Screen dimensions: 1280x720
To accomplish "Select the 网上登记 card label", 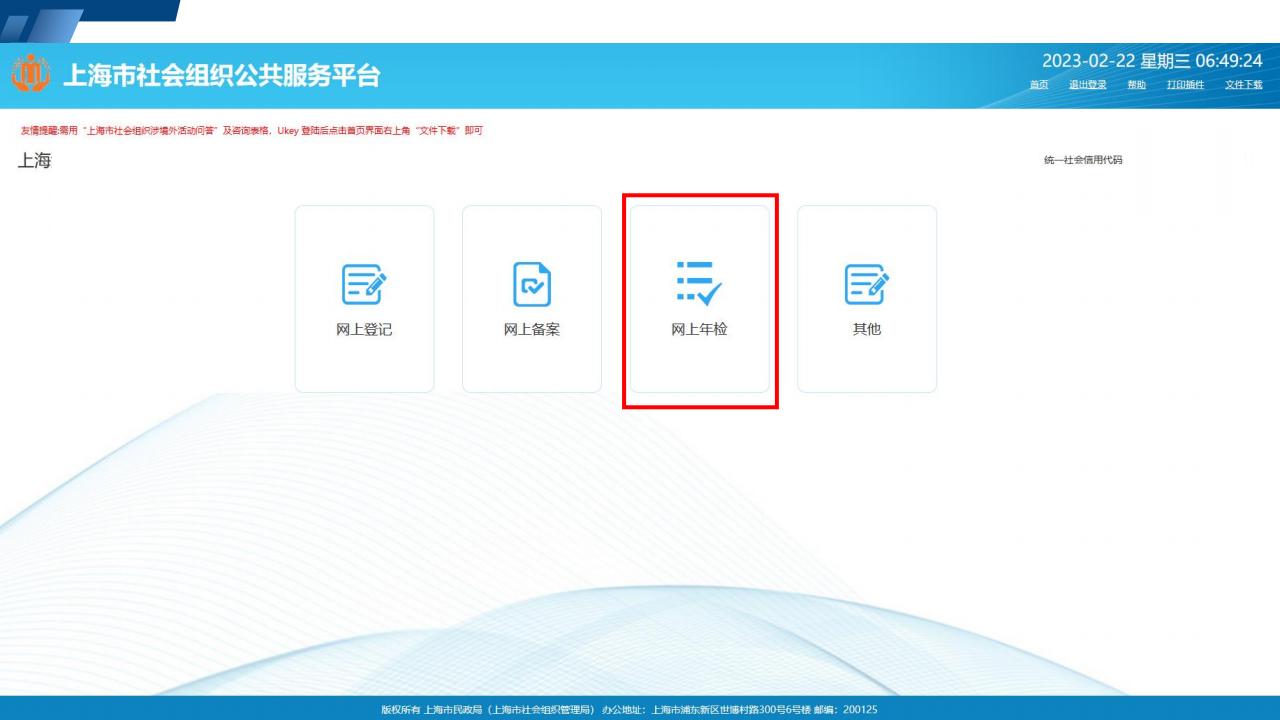I will tap(364, 330).
